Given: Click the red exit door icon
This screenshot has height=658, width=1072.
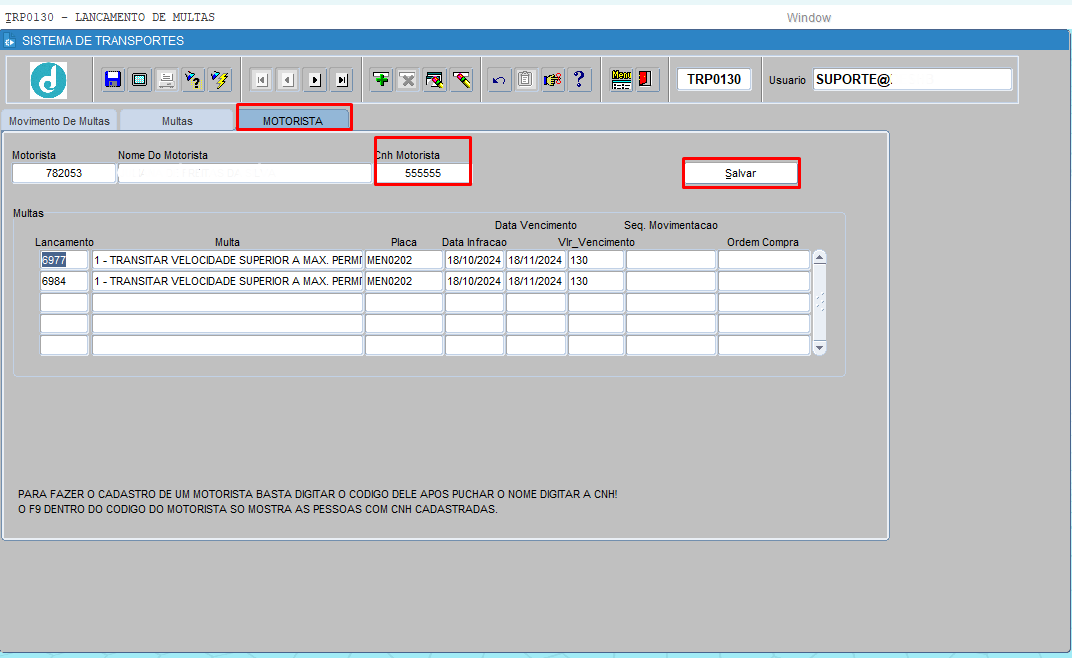Looking at the screenshot, I should click(647, 79).
